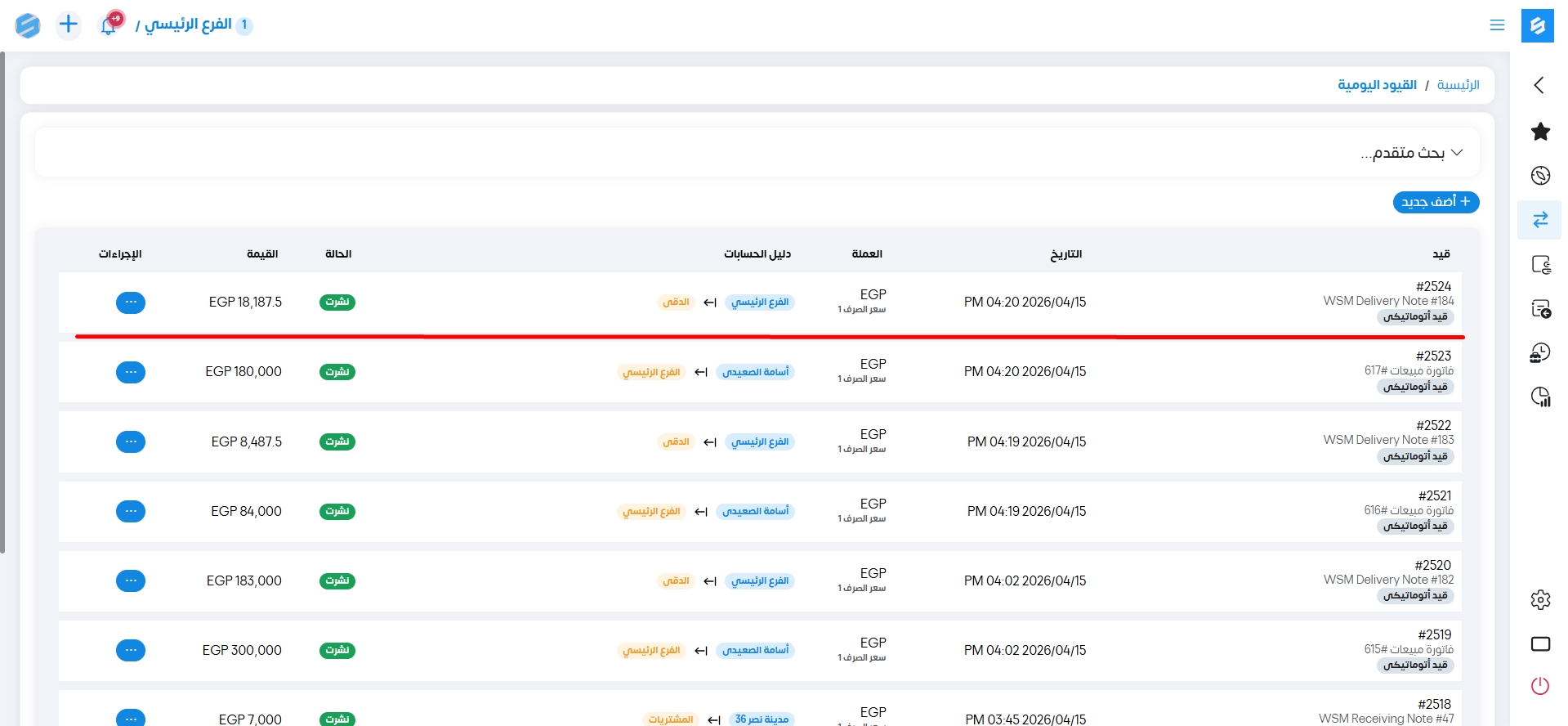The width and height of the screenshot is (1568, 726).
Task: Click أسامة الصعيدي account tag in entry #2523
Action: click(755, 373)
